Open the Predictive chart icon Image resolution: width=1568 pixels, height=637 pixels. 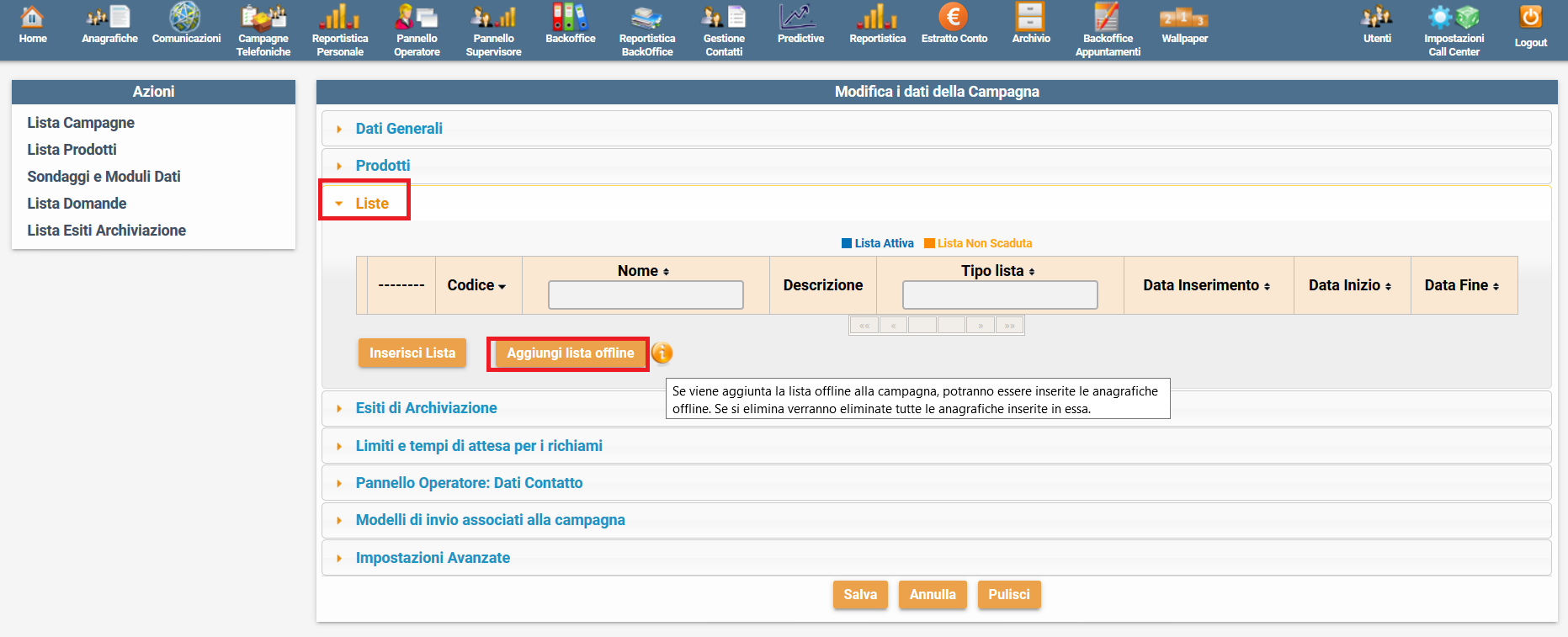coord(800,18)
